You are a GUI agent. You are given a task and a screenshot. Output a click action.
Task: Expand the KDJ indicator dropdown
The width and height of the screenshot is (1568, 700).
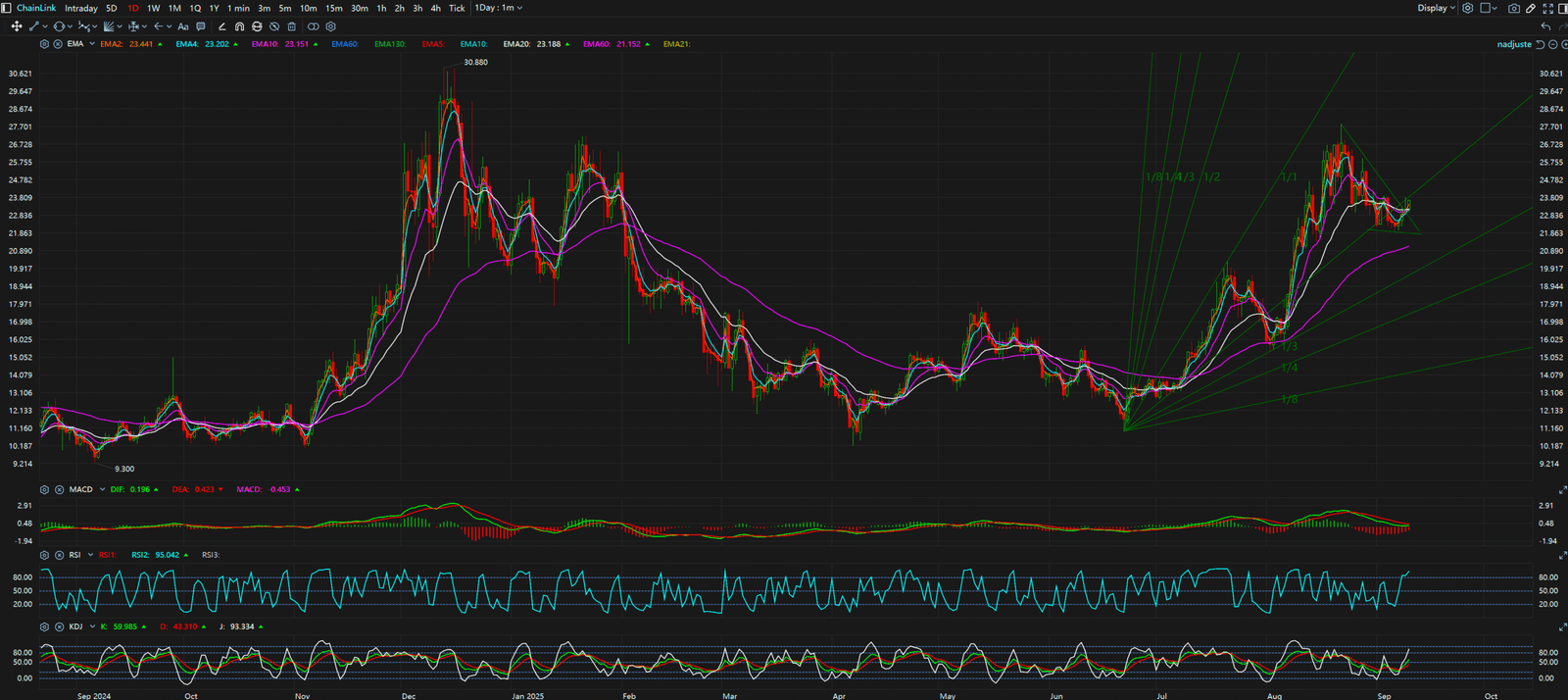tap(92, 626)
